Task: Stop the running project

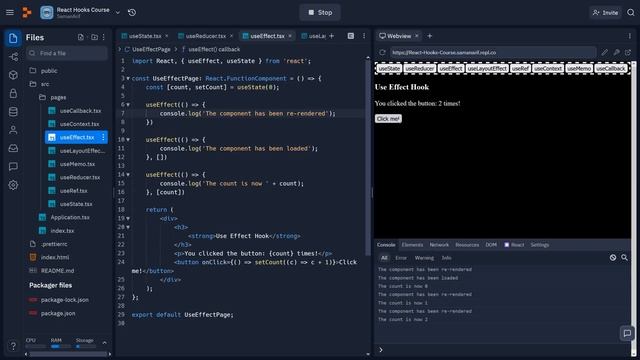Action: click(x=320, y=13)
